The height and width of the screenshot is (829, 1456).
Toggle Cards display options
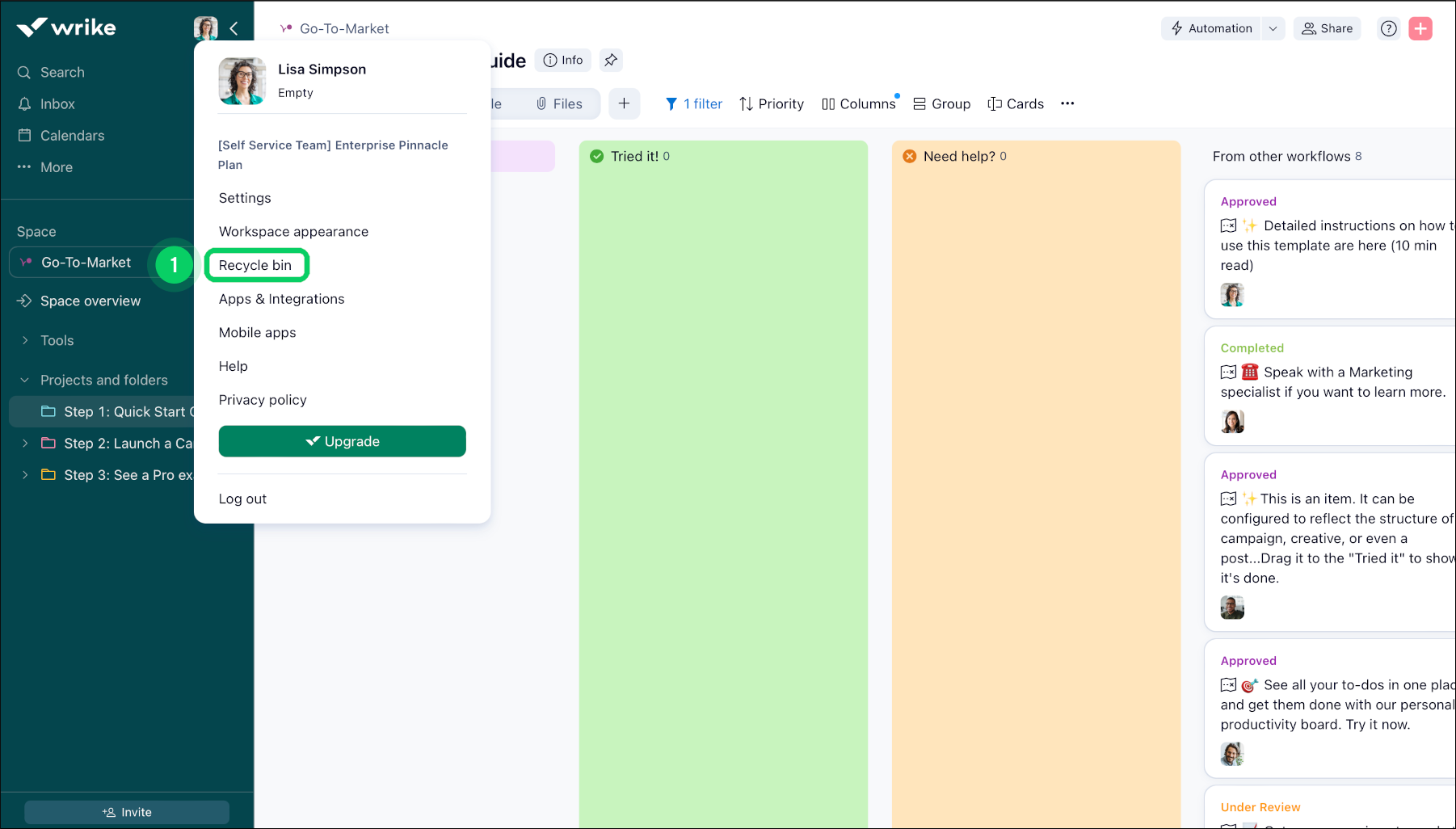pyautogui.click(x=1016, y=103)
